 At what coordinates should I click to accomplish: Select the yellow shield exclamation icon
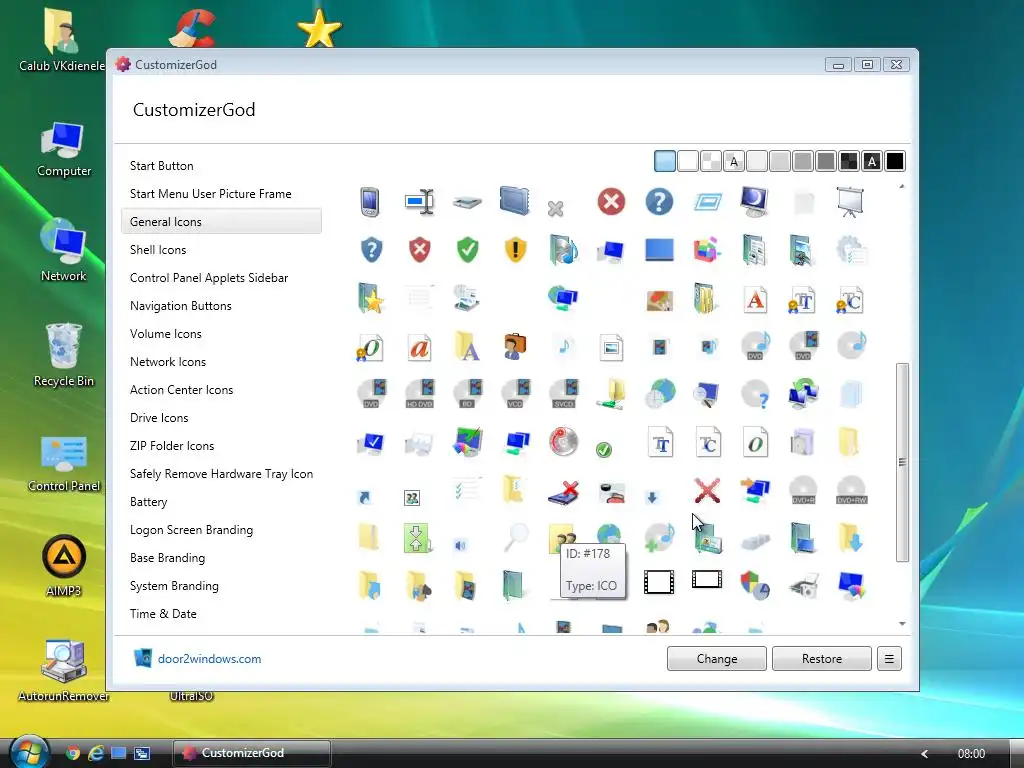click(x=515, y=249)
